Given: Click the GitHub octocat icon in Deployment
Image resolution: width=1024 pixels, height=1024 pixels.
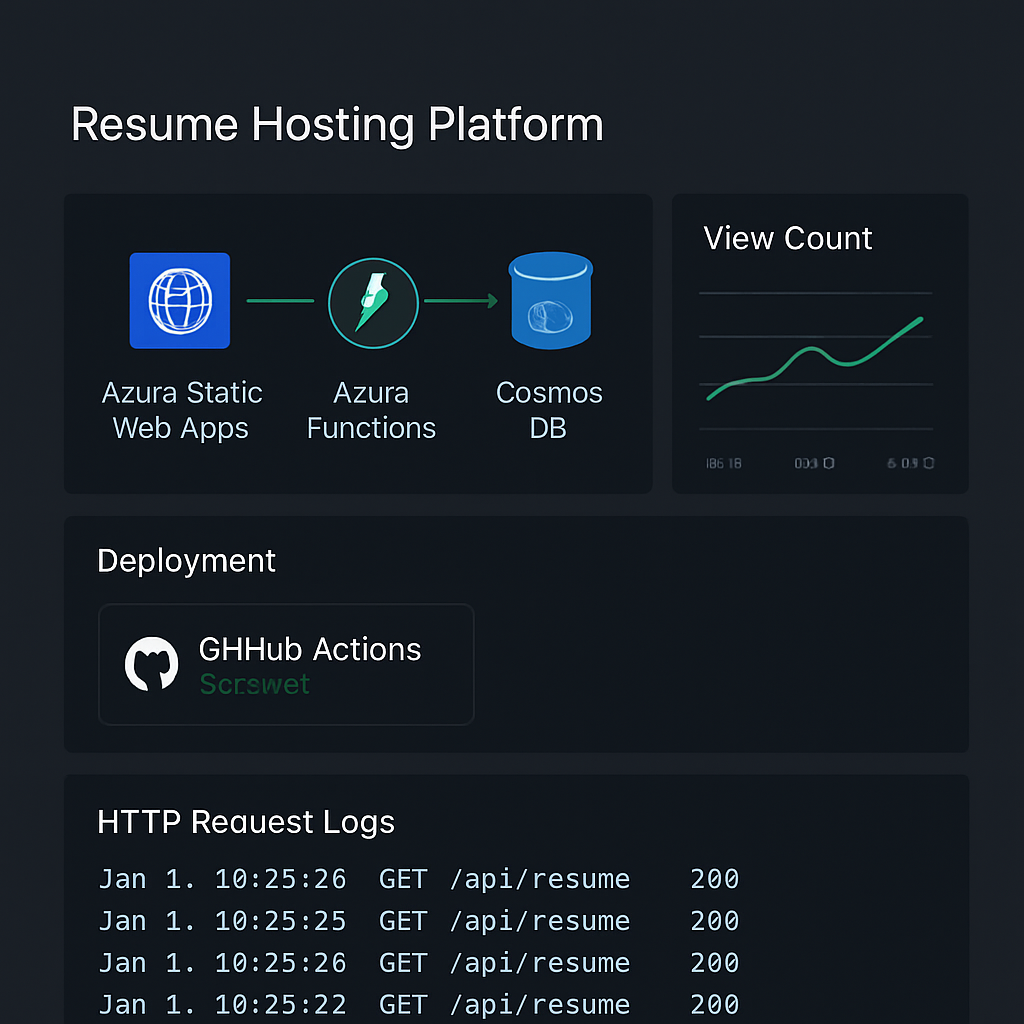Looking at the screenshot, I should [x=152, y=664].
